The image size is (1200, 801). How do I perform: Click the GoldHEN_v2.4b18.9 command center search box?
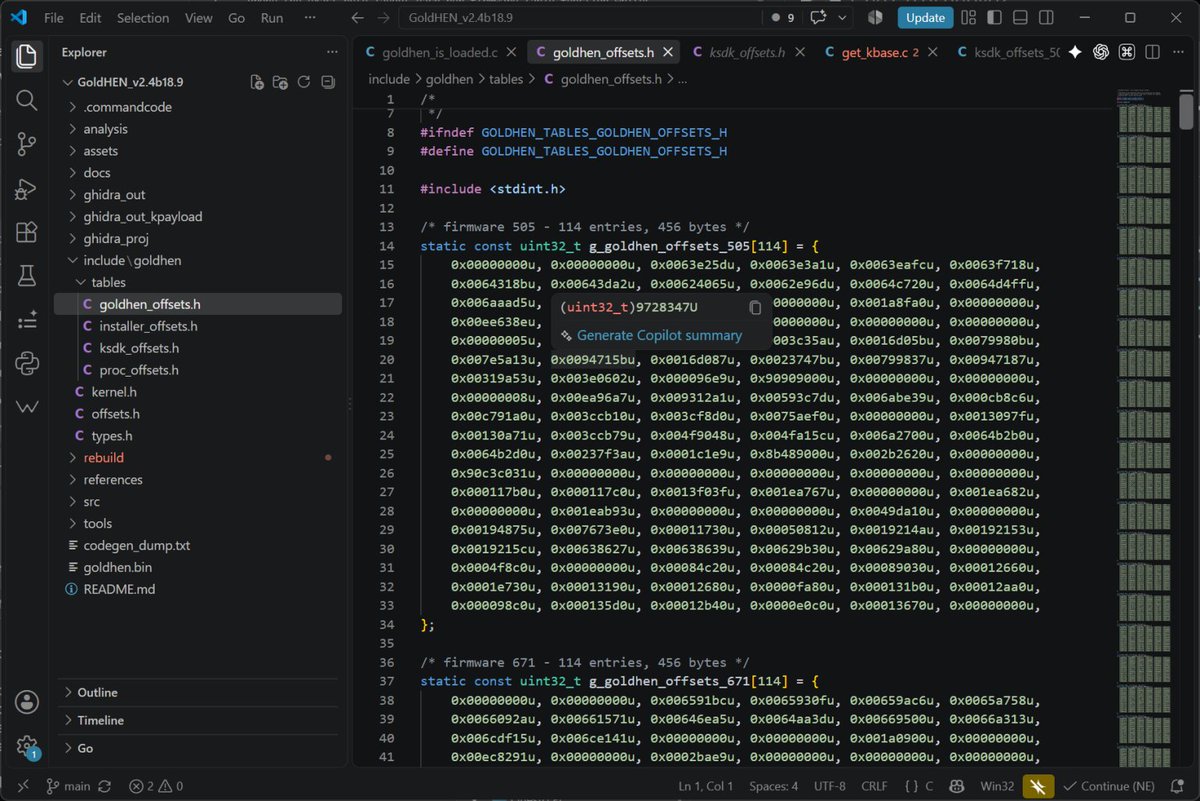click(578, 17)
